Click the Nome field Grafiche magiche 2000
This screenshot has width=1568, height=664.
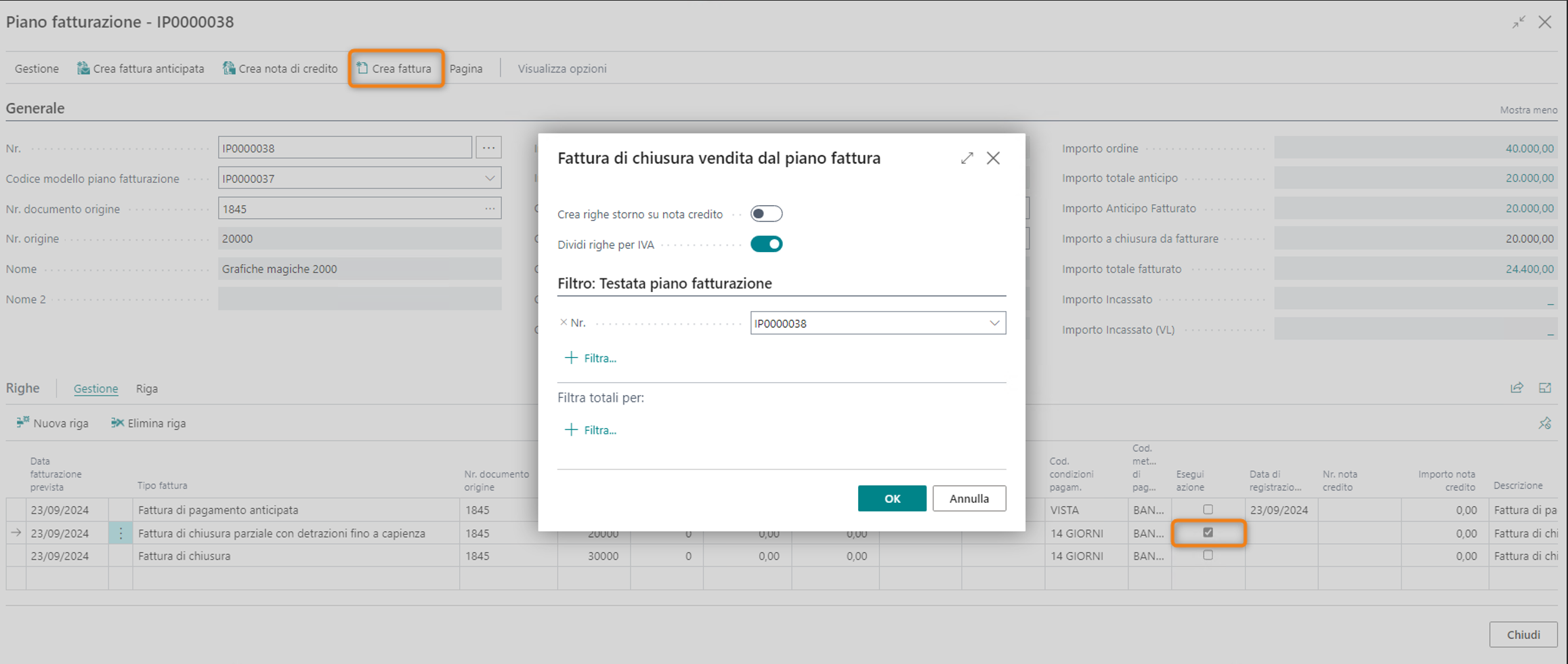(x=360, y=269)
